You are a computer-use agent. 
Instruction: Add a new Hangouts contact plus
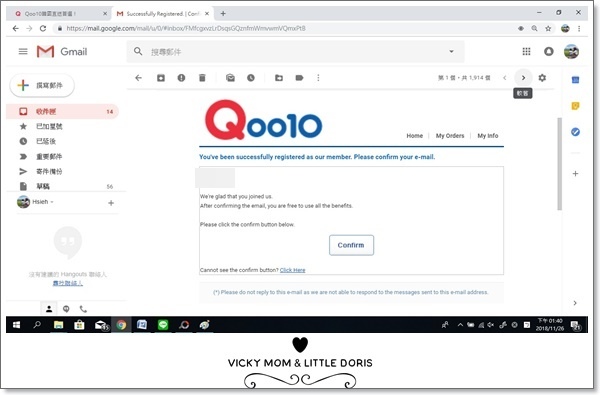(111, 203)
